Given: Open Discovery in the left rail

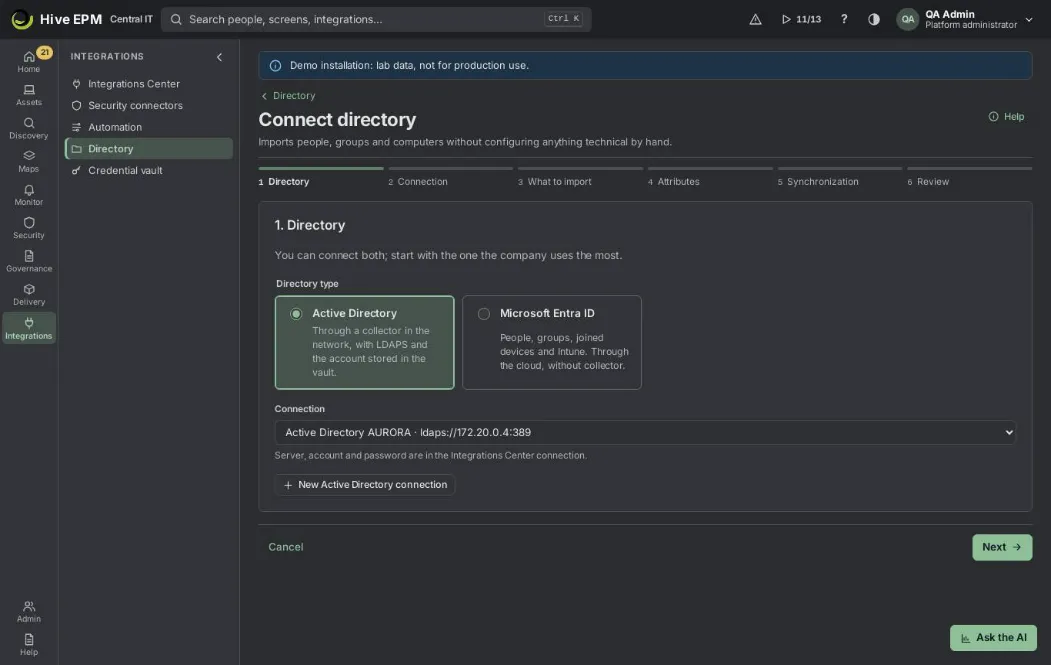Looking at the screenshot, I should pyautogui.click(x=29, y=128).
